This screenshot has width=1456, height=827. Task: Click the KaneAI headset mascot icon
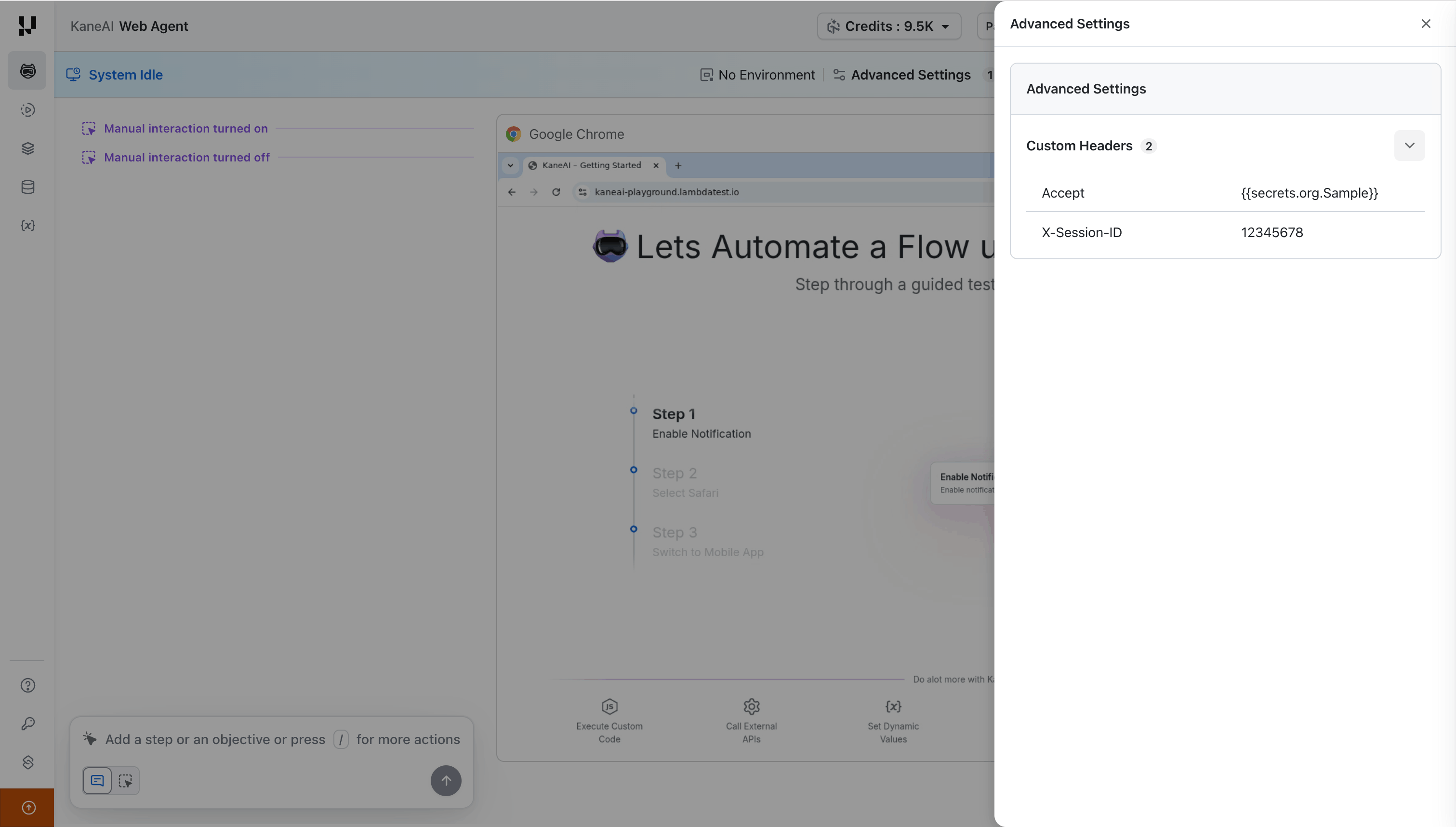[609, 246]
